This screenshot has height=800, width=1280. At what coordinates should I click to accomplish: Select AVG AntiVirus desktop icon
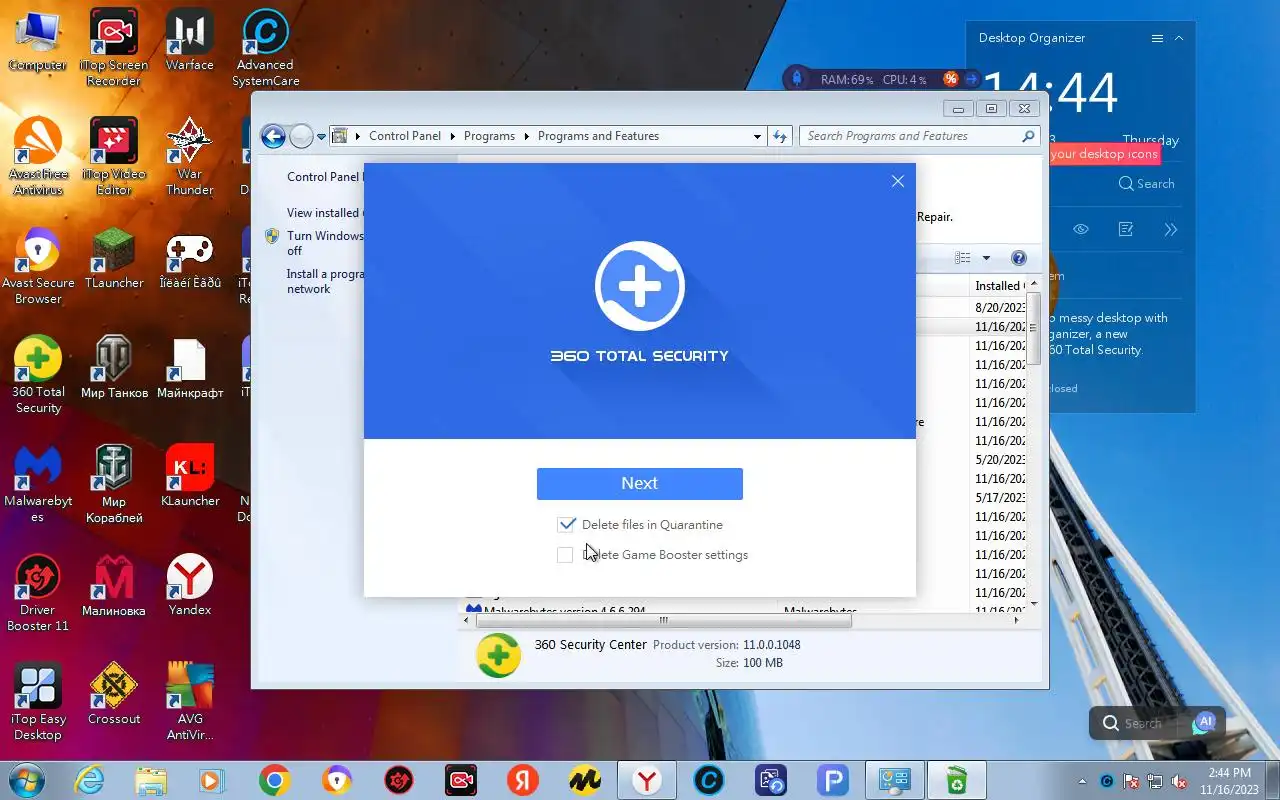[190, 701]
